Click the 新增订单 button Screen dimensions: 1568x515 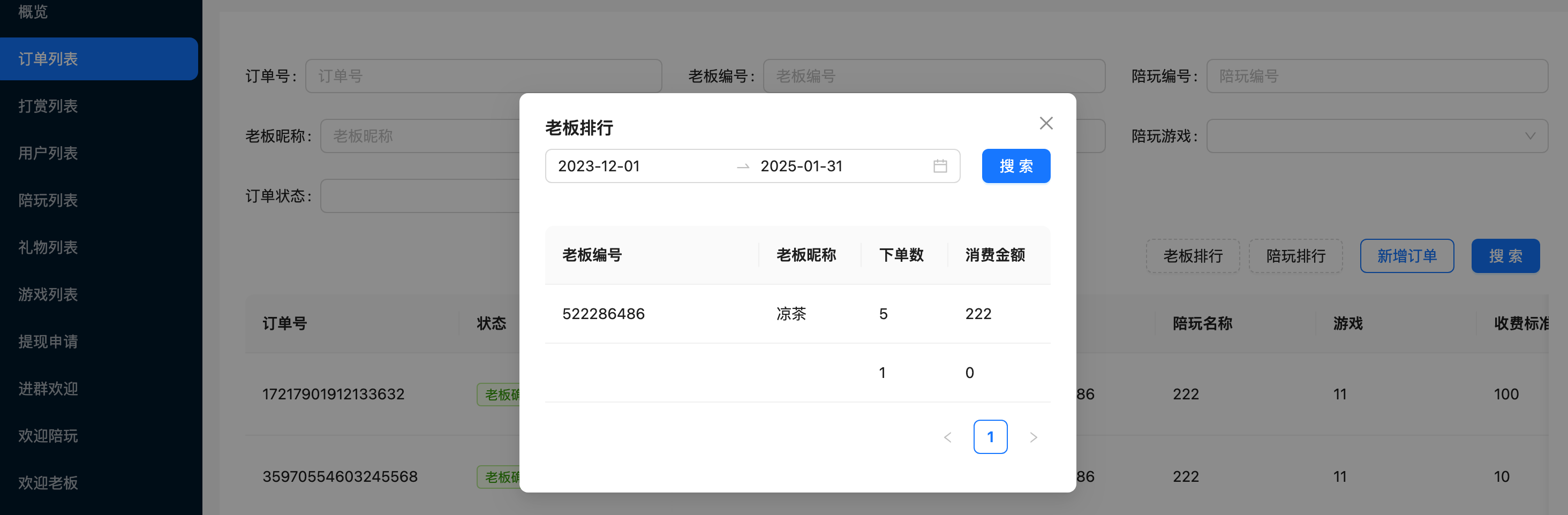1406,256
